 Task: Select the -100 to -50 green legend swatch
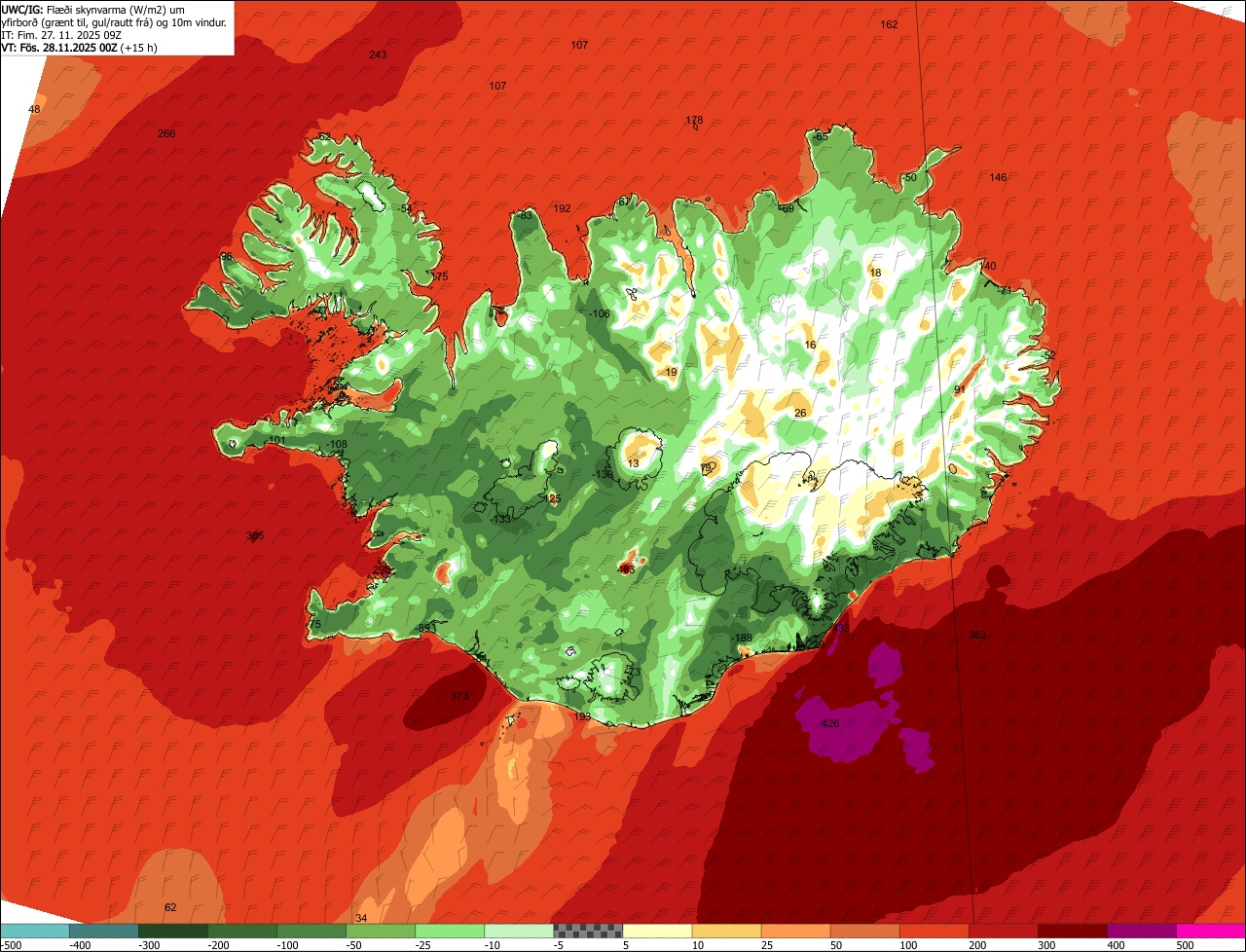click(x=311, y=931)
